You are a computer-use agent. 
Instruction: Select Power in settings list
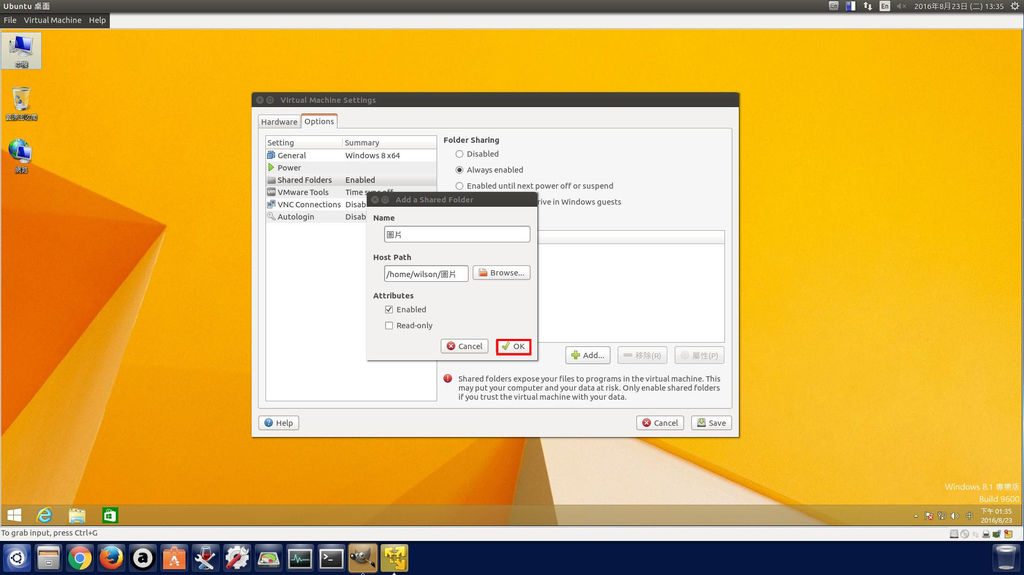351,168
